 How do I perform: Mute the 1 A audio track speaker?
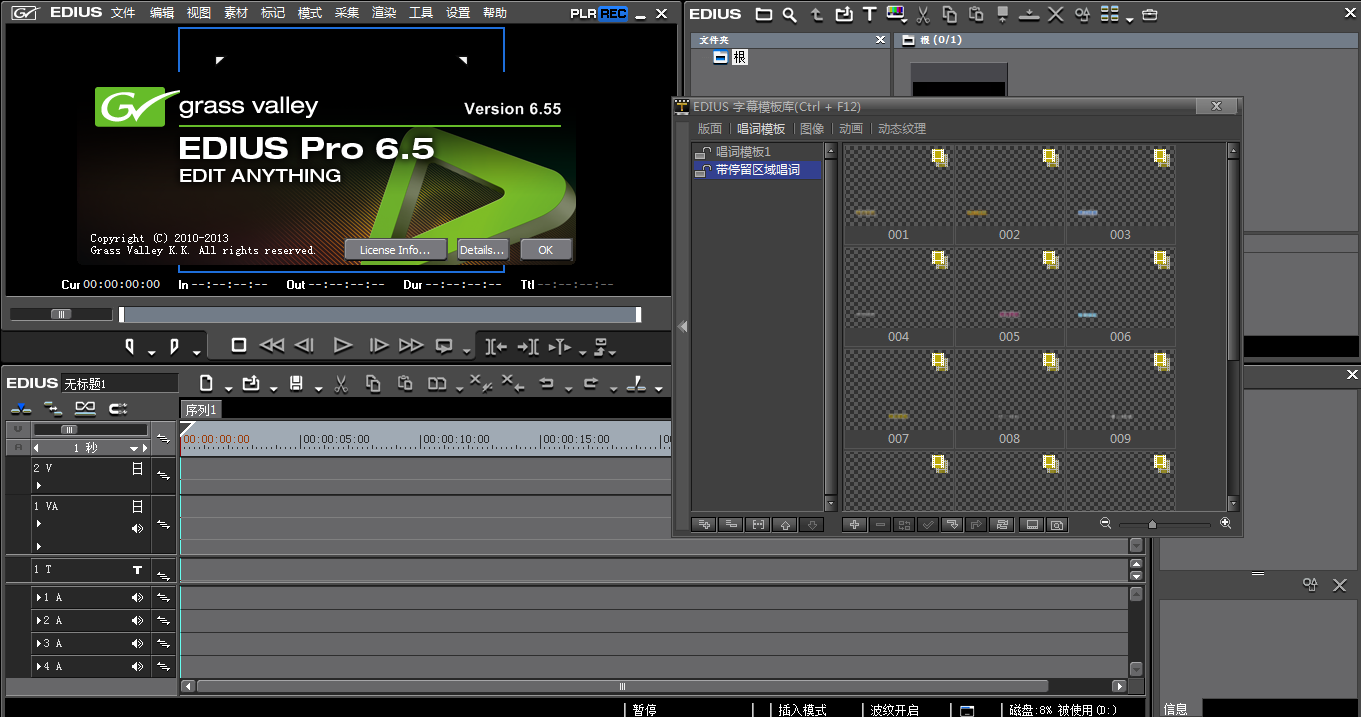coord(138,598)
